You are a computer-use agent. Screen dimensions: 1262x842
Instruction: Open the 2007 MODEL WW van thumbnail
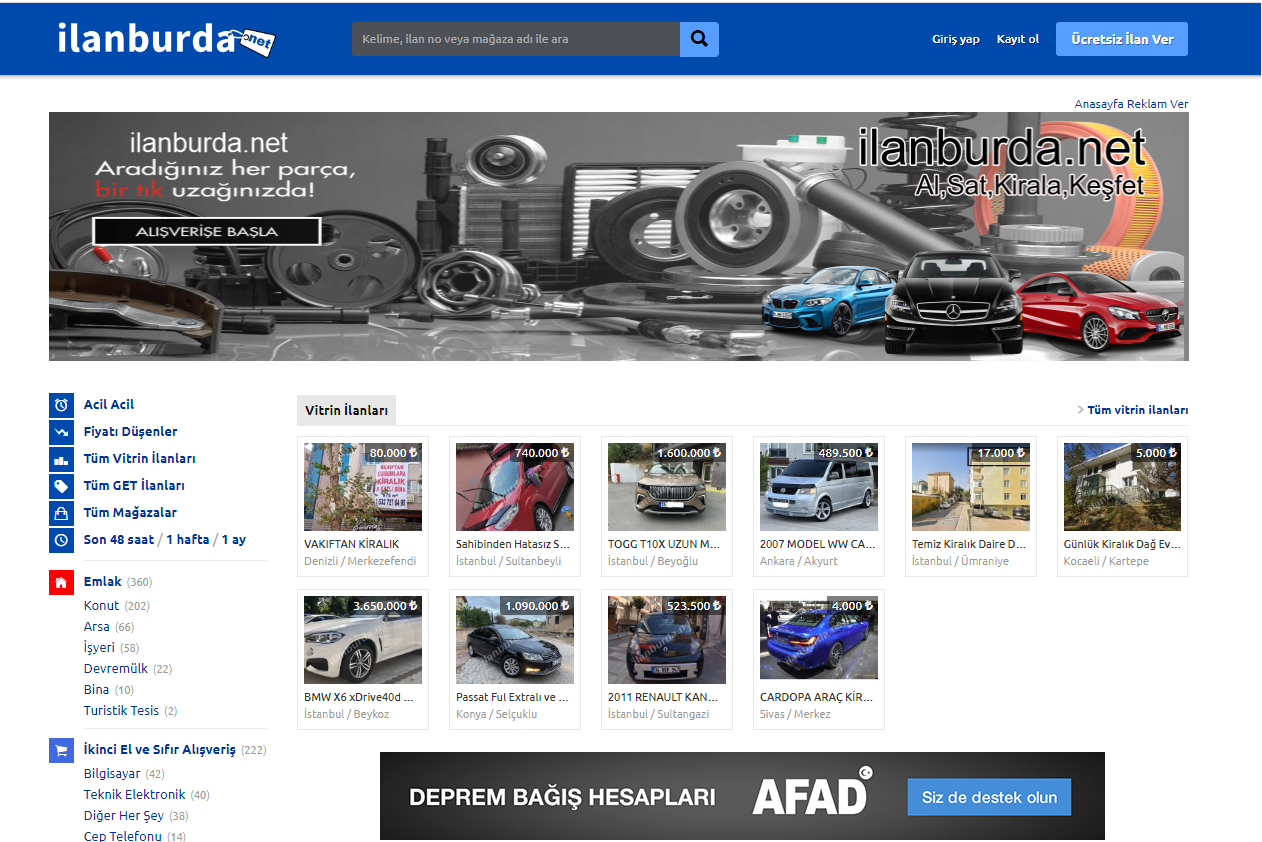tap(819, 487)
